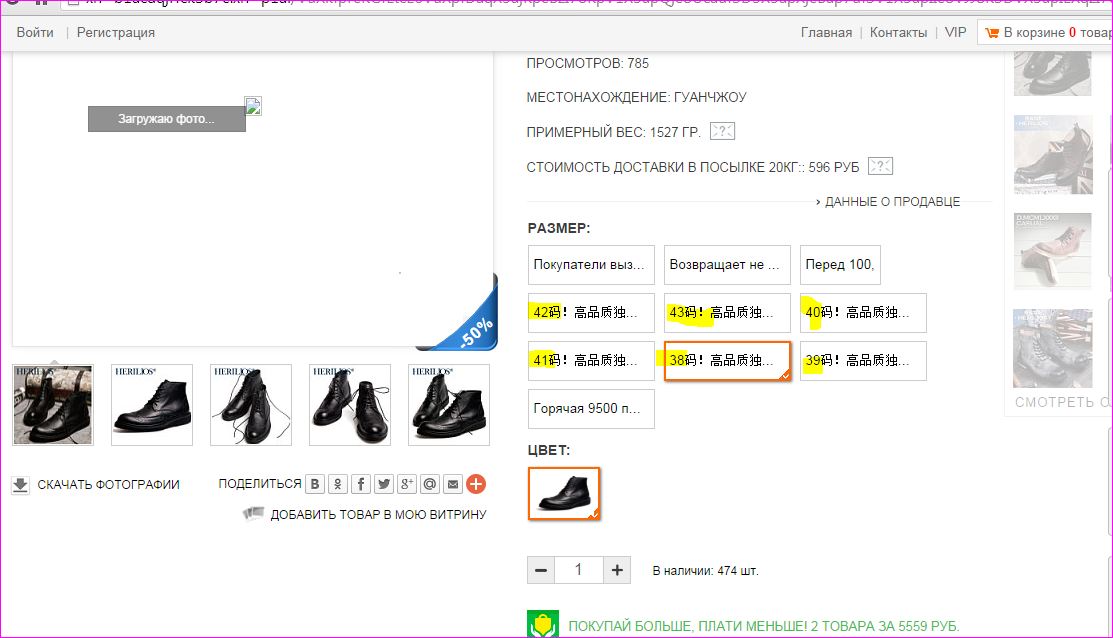
Task: Open the Контакты menu link
Action: (x=898, y=33)
